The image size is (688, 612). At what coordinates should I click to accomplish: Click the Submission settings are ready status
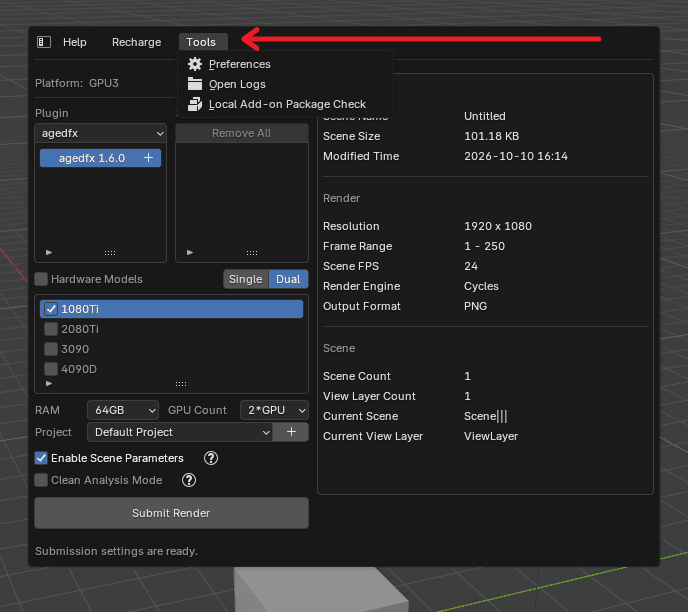(116, 551)
